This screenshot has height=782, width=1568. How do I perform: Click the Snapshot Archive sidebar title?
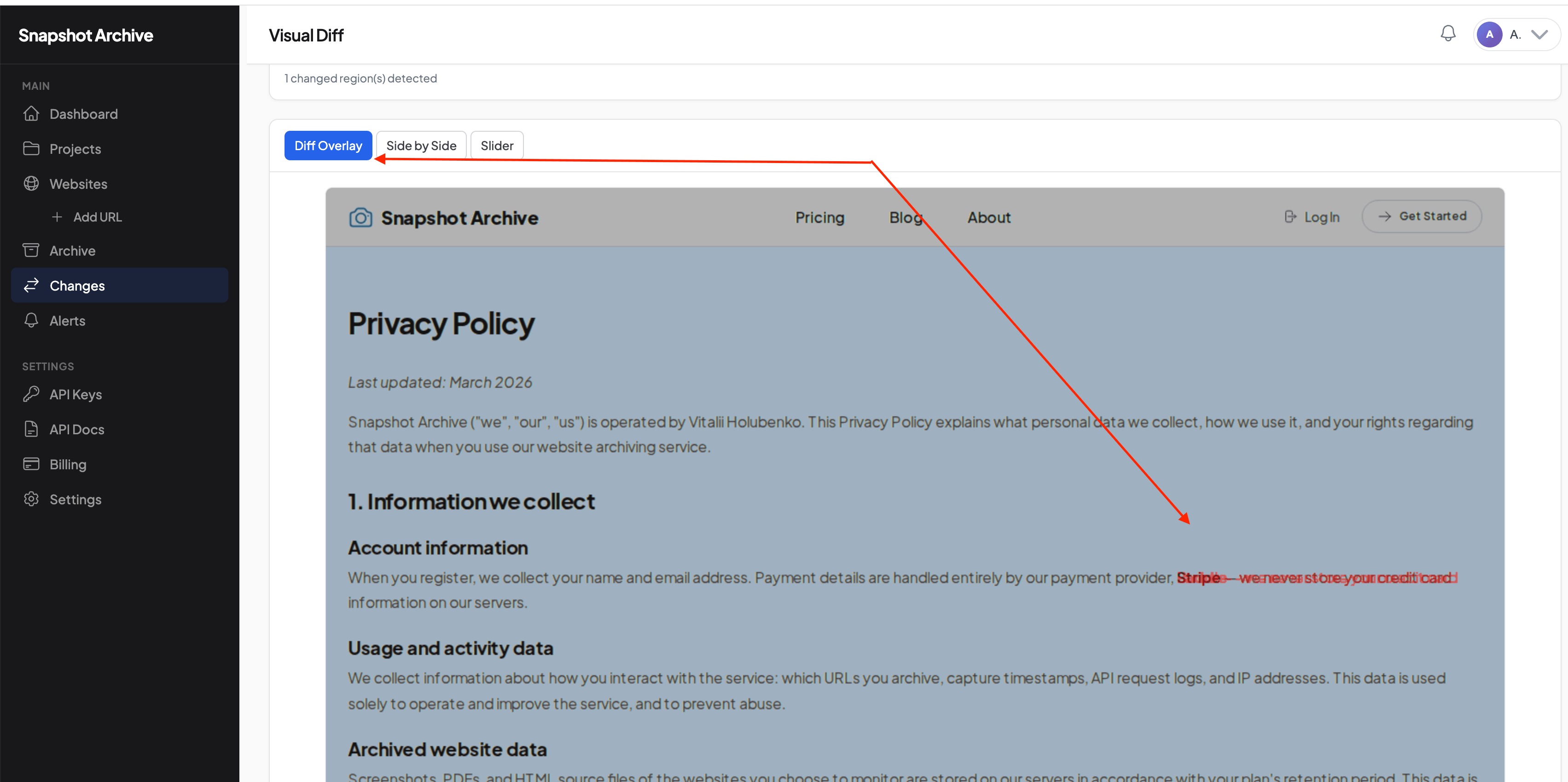coord(86,35)
